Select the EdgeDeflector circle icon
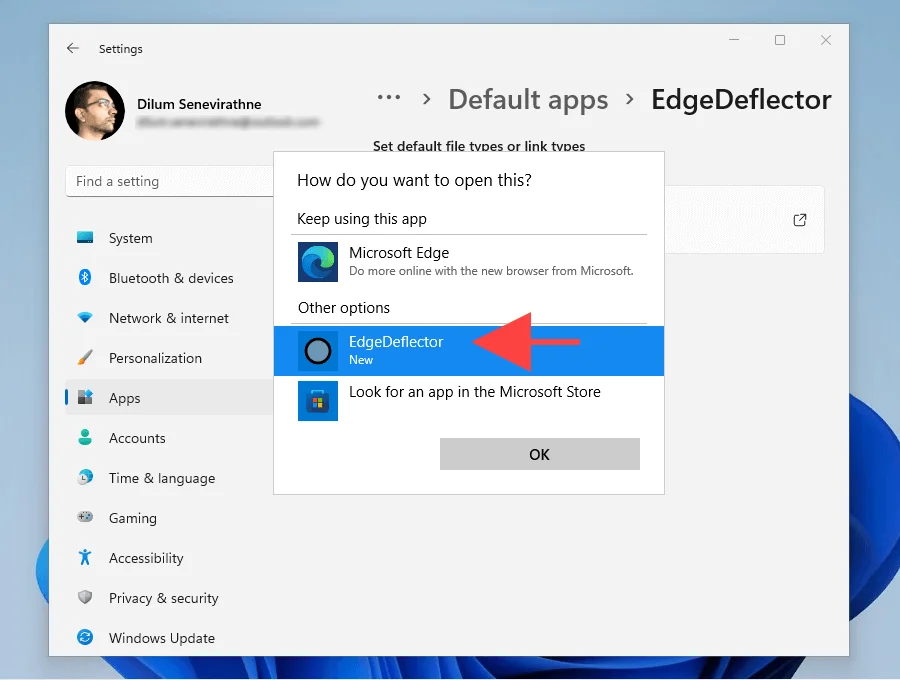The height and width of the screenshot is (680, 900). [x=317, y=351]
